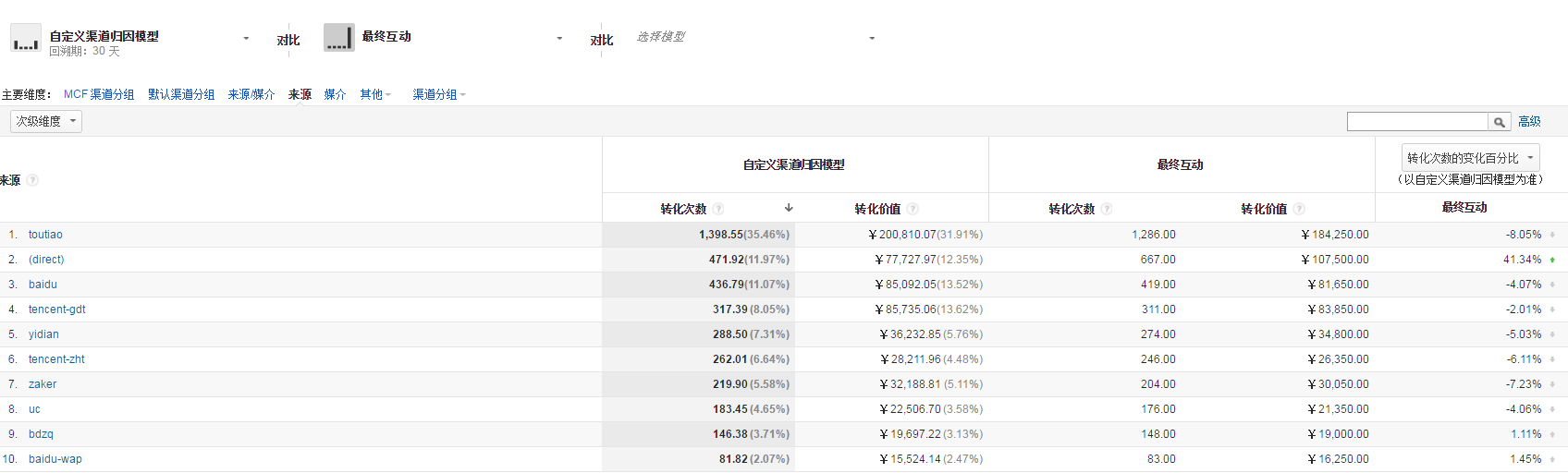1568x473 pixels.
Task: Click the search magnifier icon button
Action: (1499, 122)
